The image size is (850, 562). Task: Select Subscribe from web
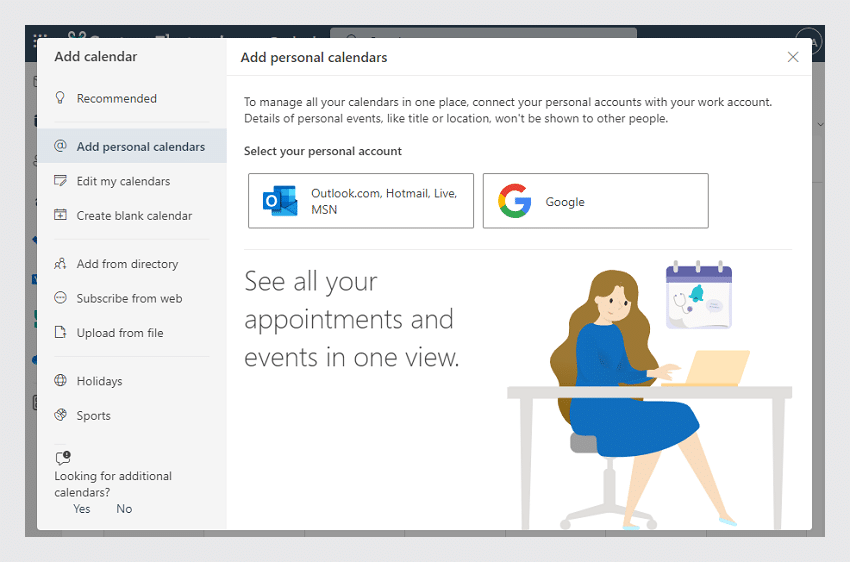click(132, 299)
